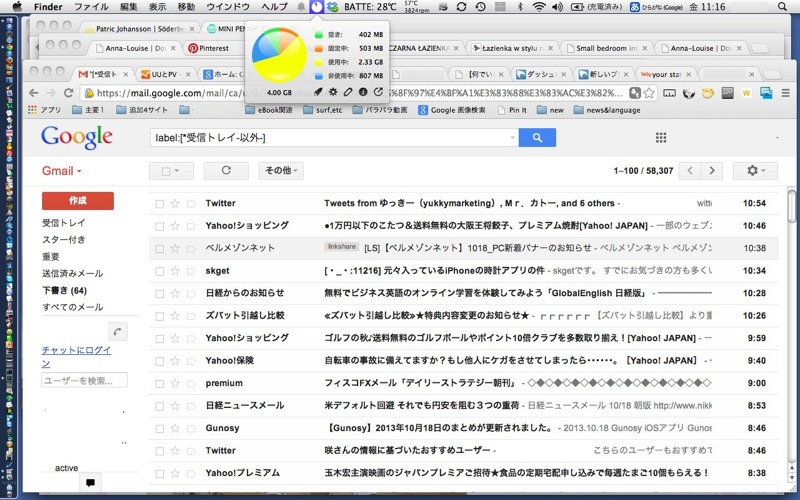Viewport: 800px width, 500px height.
Task: Click the rocket icon in memory popup
Action: point(317,92)
